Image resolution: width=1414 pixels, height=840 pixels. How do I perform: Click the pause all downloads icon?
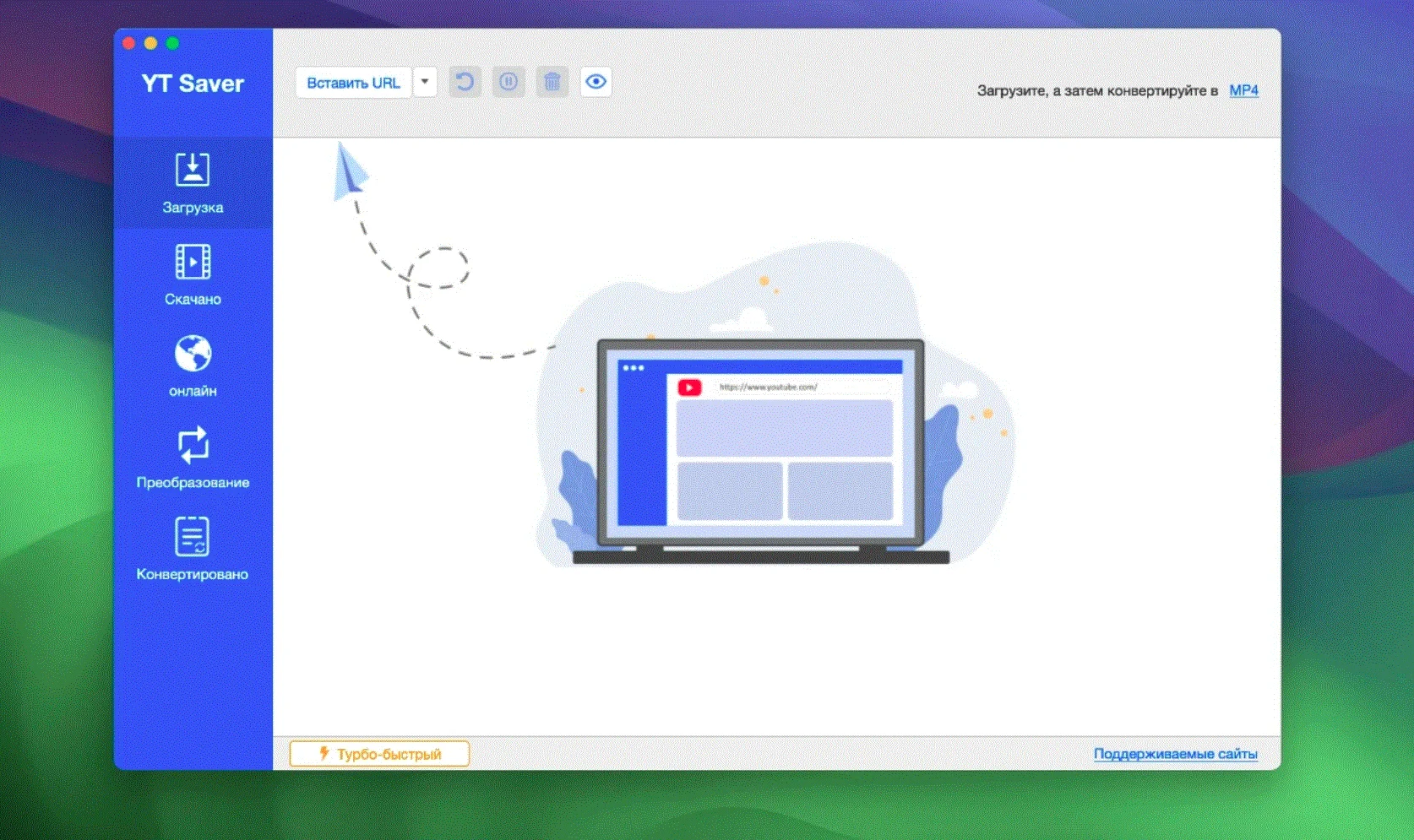(x=508, y=82)
